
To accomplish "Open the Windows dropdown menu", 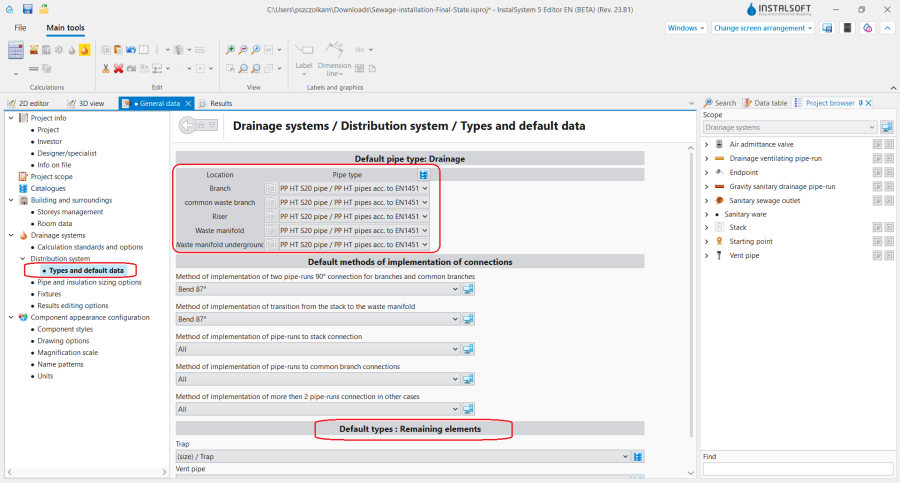I will click(x=685, y=28).
